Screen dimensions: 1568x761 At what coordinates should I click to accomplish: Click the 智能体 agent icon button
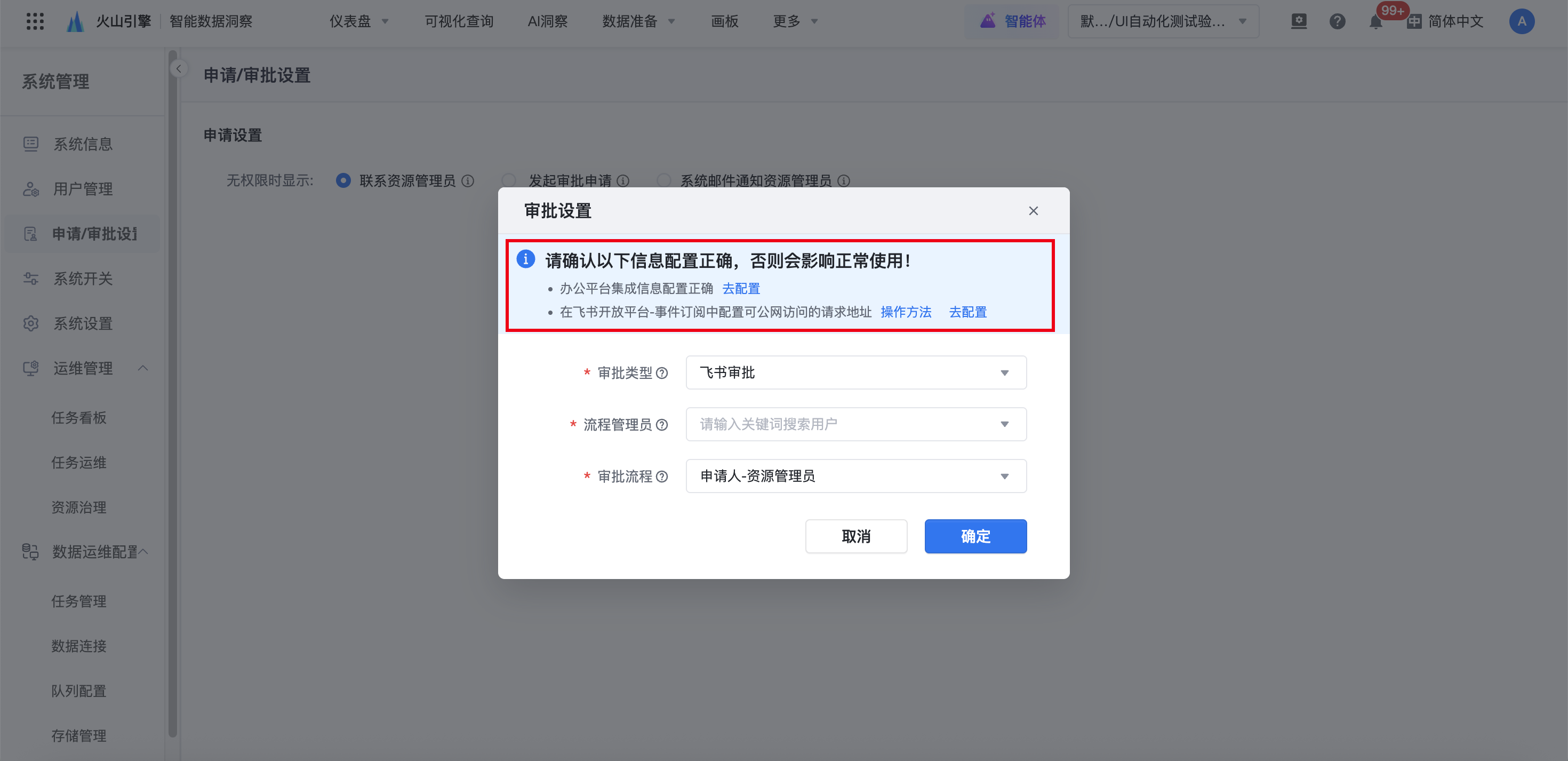(1012, 21)
